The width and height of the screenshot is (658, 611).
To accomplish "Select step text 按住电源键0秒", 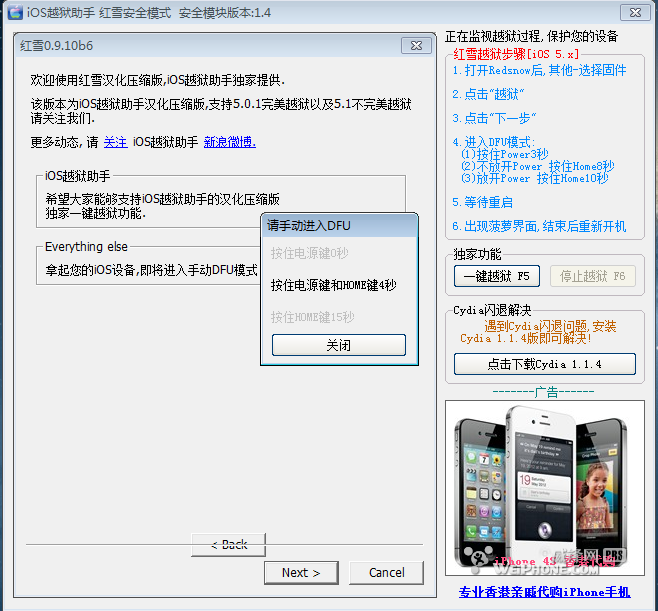I will pos(310,253).
